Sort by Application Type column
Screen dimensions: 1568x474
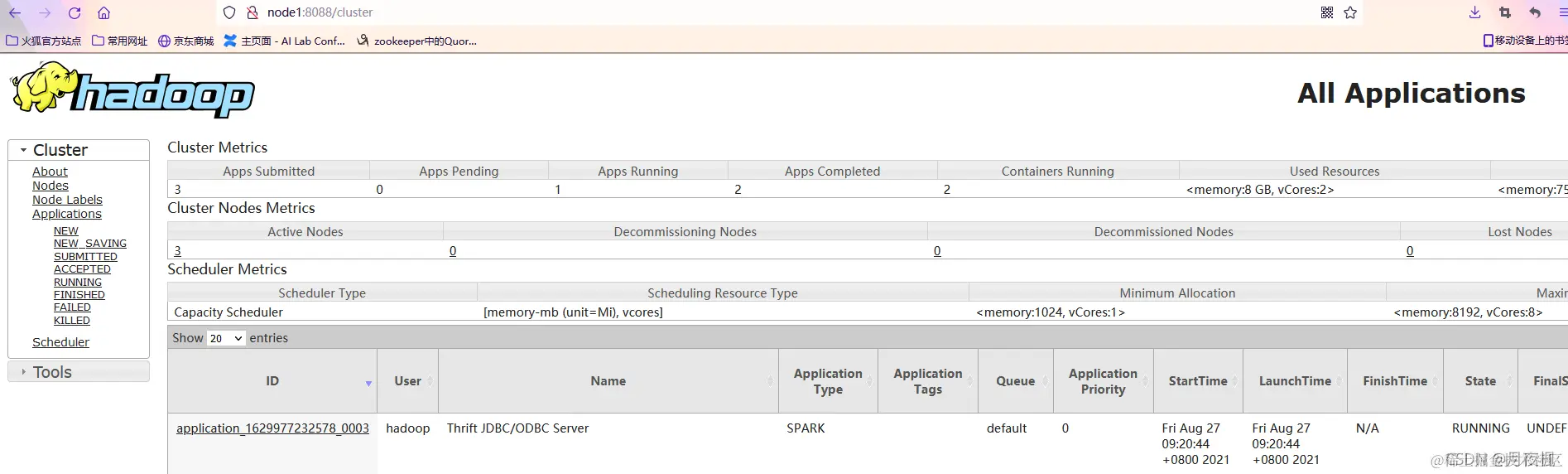[828, 381]
